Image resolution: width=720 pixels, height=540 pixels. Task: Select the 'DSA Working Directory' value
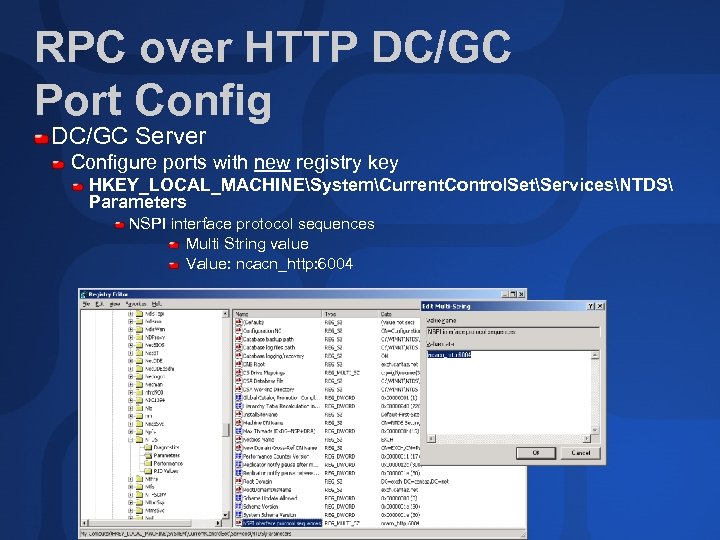269,389
